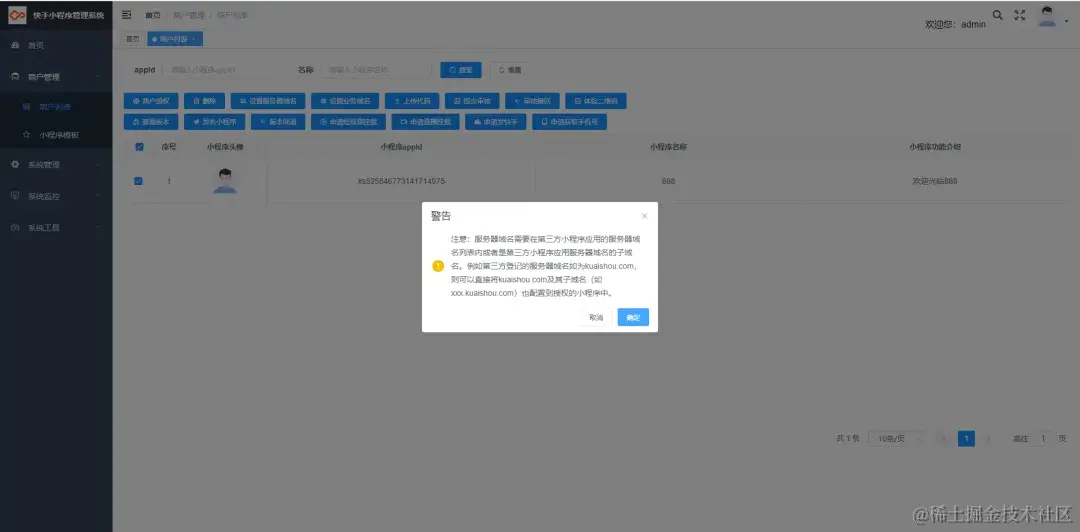Screen dimensions: 1080x532
Task: Expand the 系统管理 sidebar menu
Action: 56,165
